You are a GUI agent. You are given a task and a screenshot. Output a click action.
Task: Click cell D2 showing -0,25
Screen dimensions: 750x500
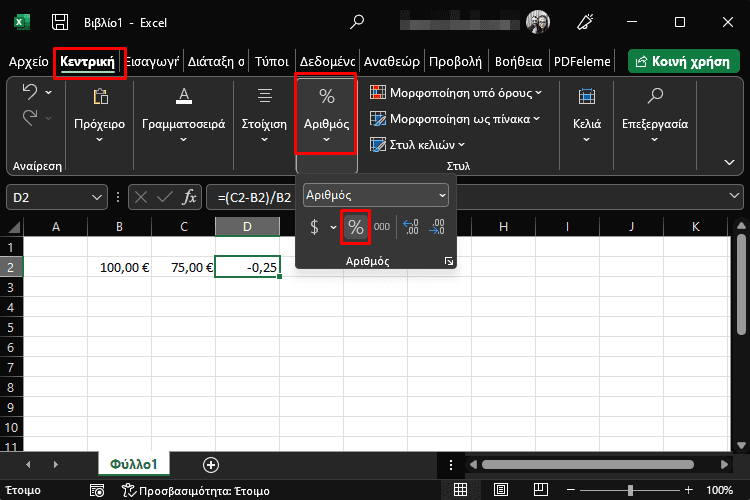click(x=247, y=267)
